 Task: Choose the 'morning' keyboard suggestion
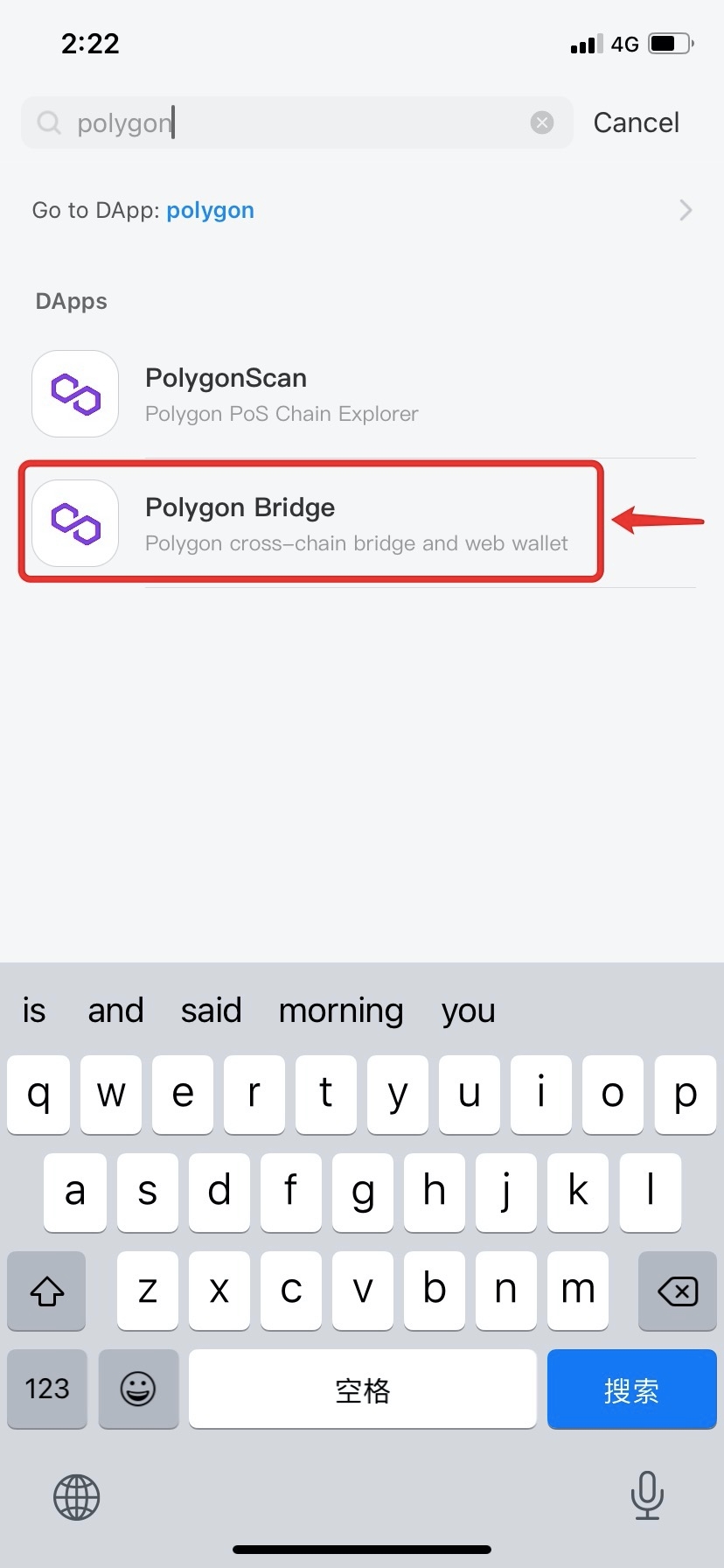click(x=341, y=1011)
